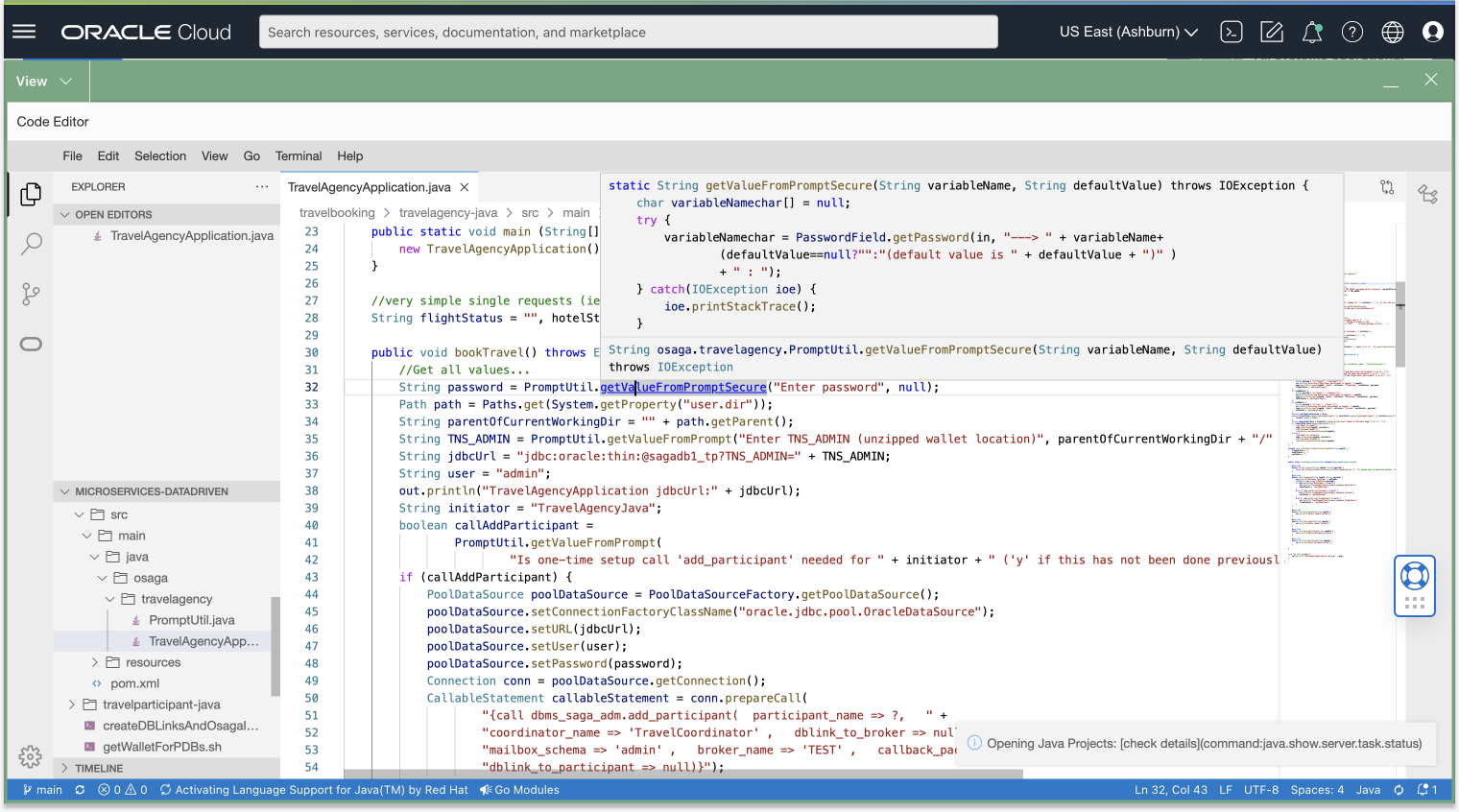1459x812 pixels.
Task: Open your Oracle Cloud profile avatar
Action: [1433, 32]
